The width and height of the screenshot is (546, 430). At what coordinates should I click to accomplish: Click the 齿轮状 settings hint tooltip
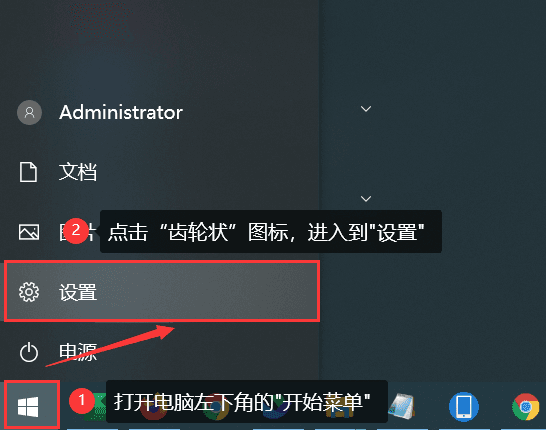(271, 232)
